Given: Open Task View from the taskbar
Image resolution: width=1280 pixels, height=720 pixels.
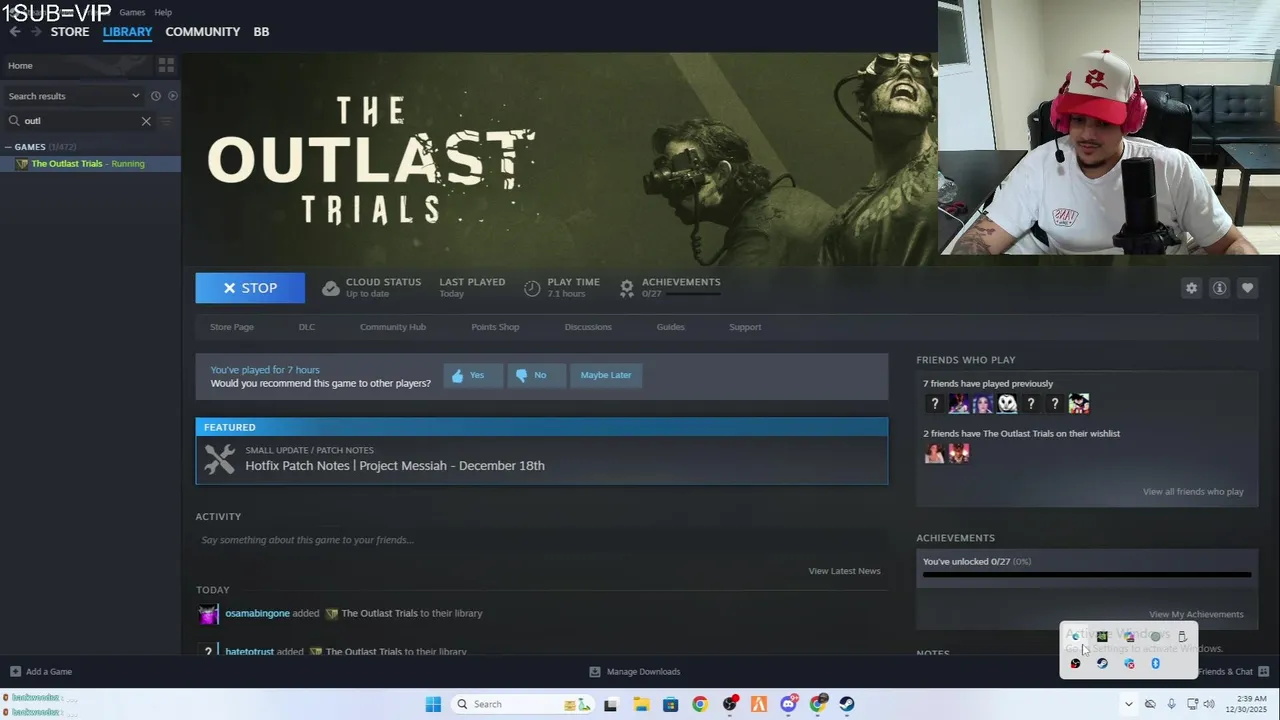Looking at the screenshot, I should pos(611,704).
